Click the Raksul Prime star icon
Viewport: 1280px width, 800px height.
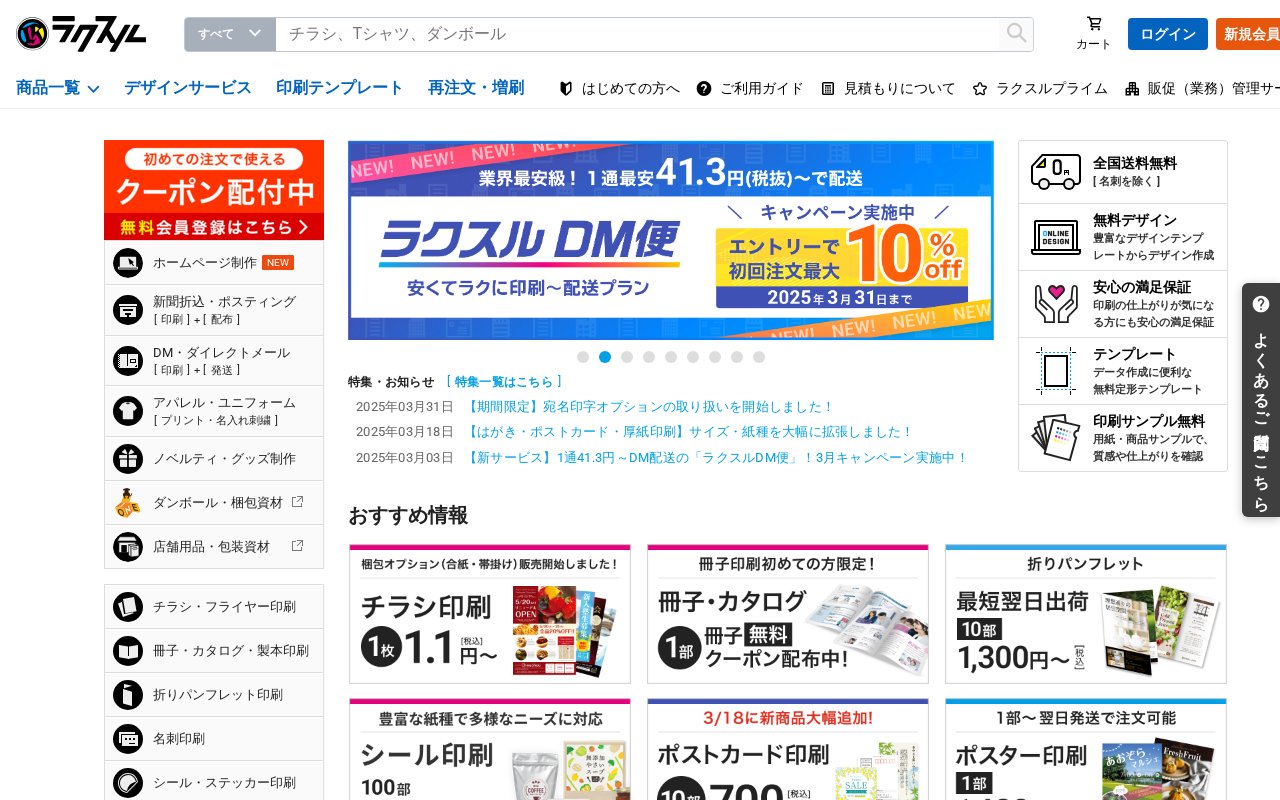point(980,88)
